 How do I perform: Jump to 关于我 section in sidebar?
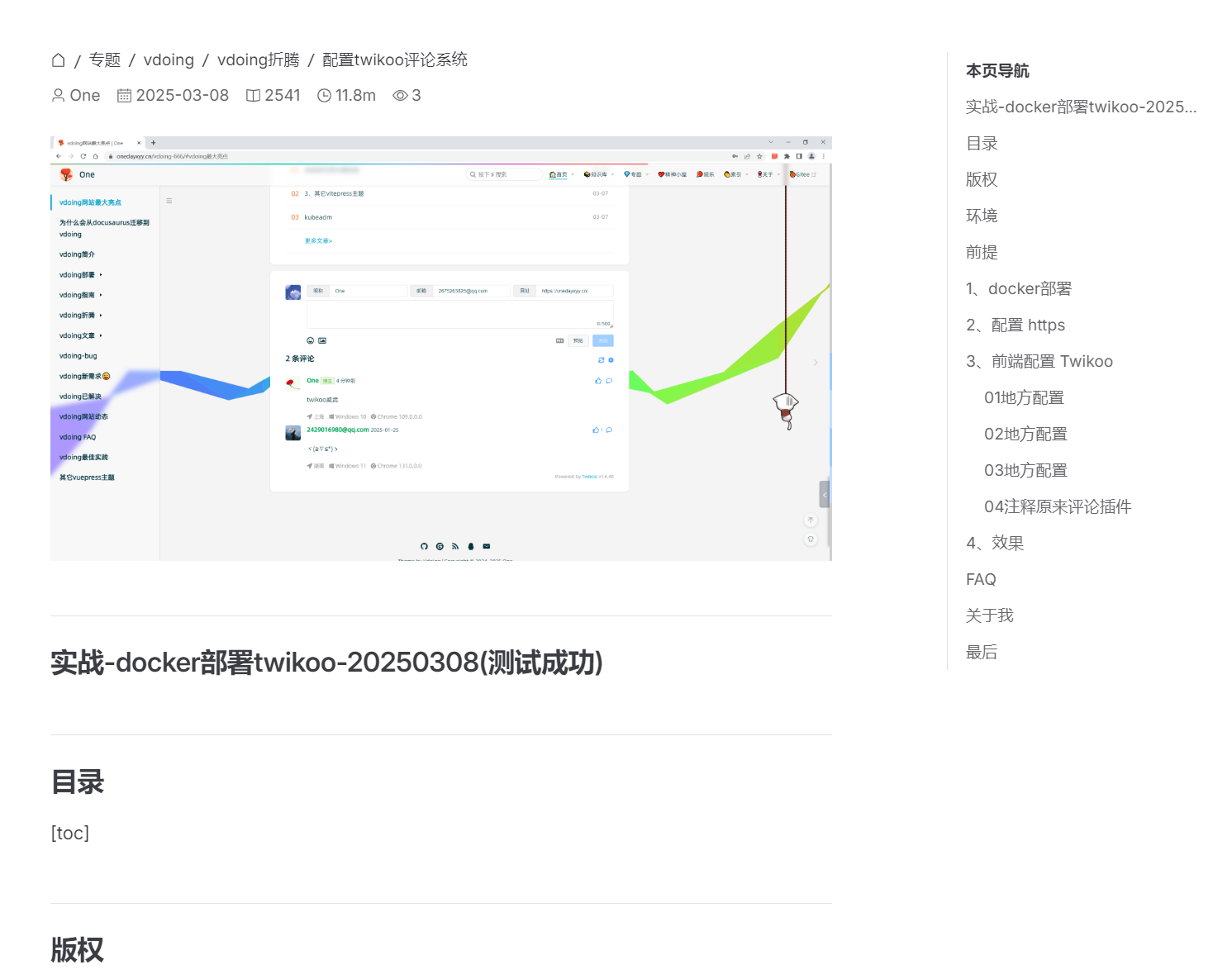(990, 615)
